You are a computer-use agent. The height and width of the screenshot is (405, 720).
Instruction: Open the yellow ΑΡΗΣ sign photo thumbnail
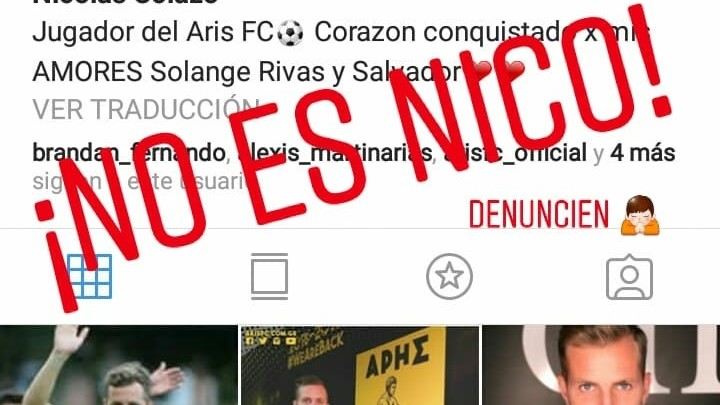pyautogui.click(x=360, y=365)
